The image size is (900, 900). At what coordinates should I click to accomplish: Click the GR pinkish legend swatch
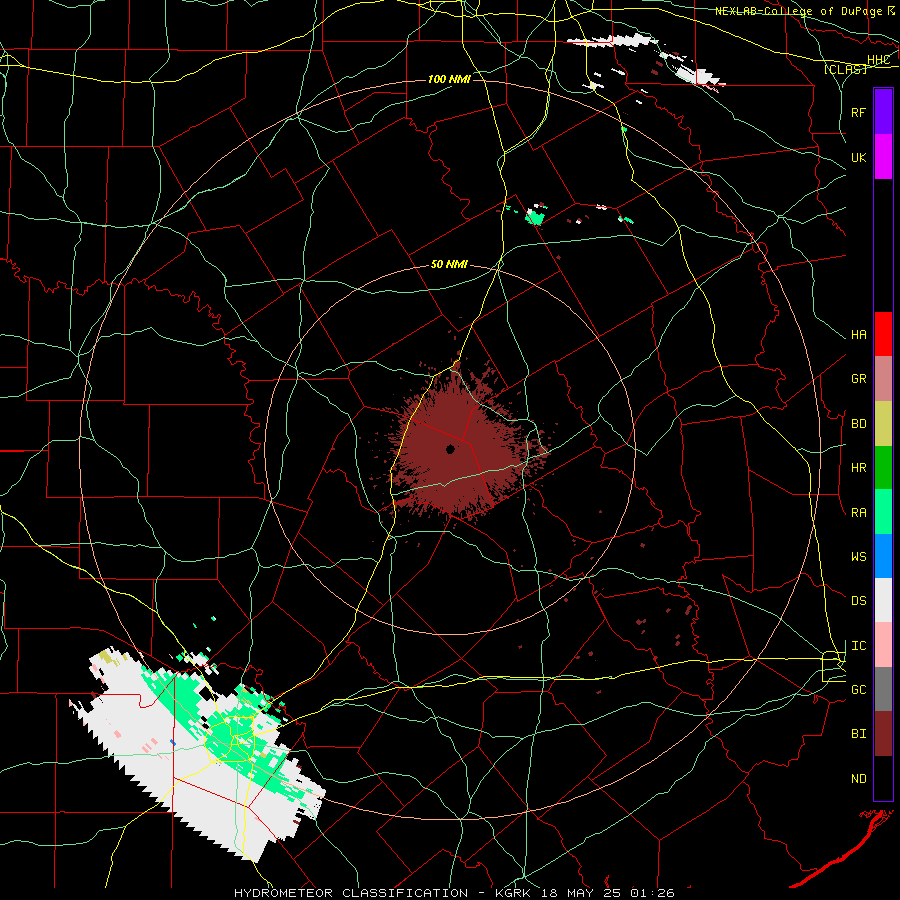[x=883, y=379]
